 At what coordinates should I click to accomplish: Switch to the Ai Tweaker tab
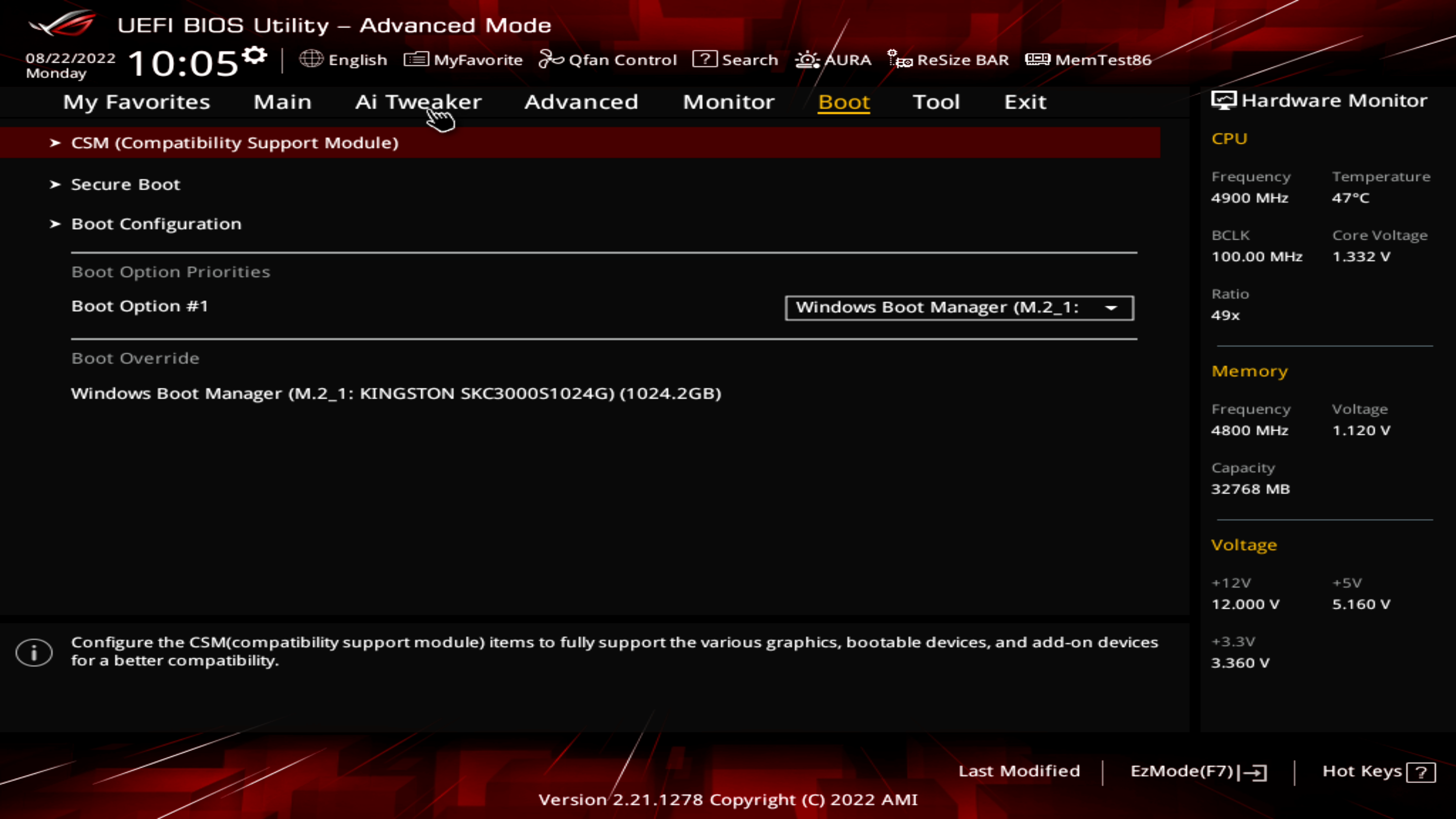418,102
